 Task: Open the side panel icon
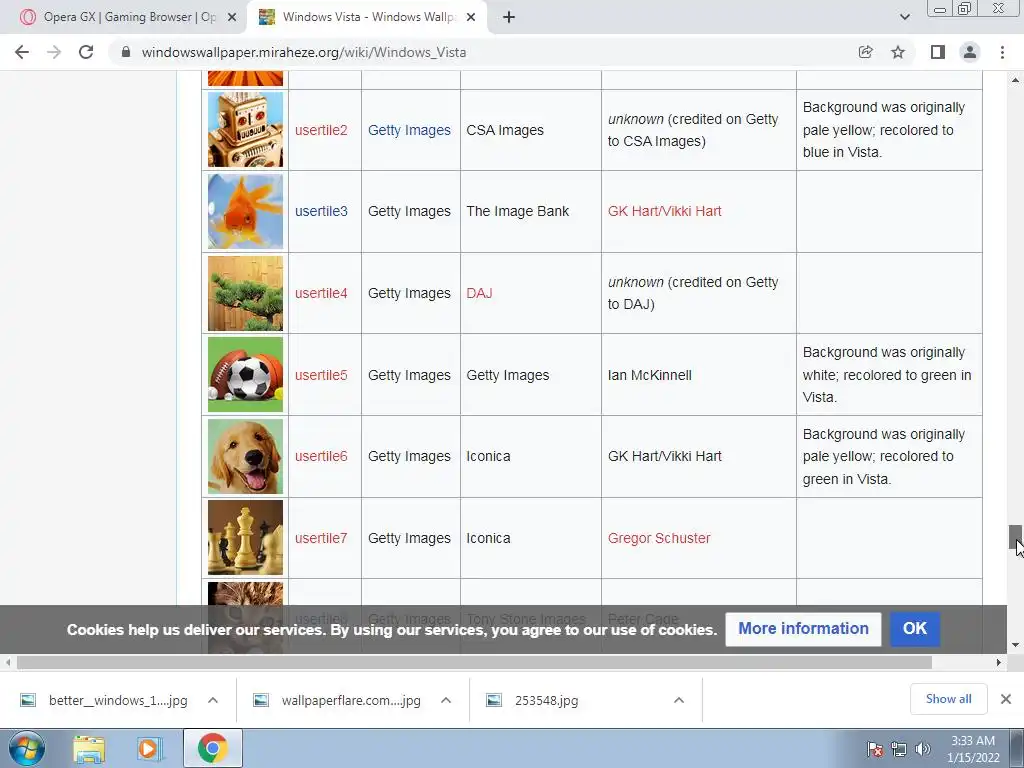(x=938, y=52)
